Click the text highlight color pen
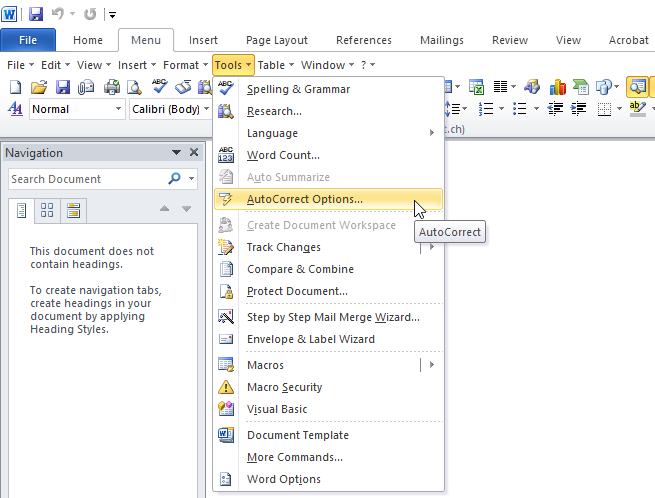This screenshot has width=655, height=498. pyautogui.click(x=637, y=109)
